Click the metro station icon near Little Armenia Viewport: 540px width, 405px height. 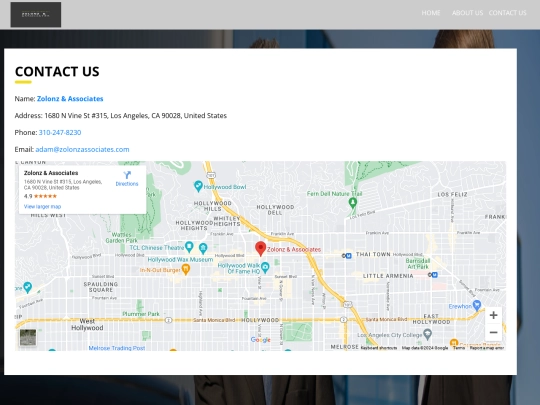point(433,275)
